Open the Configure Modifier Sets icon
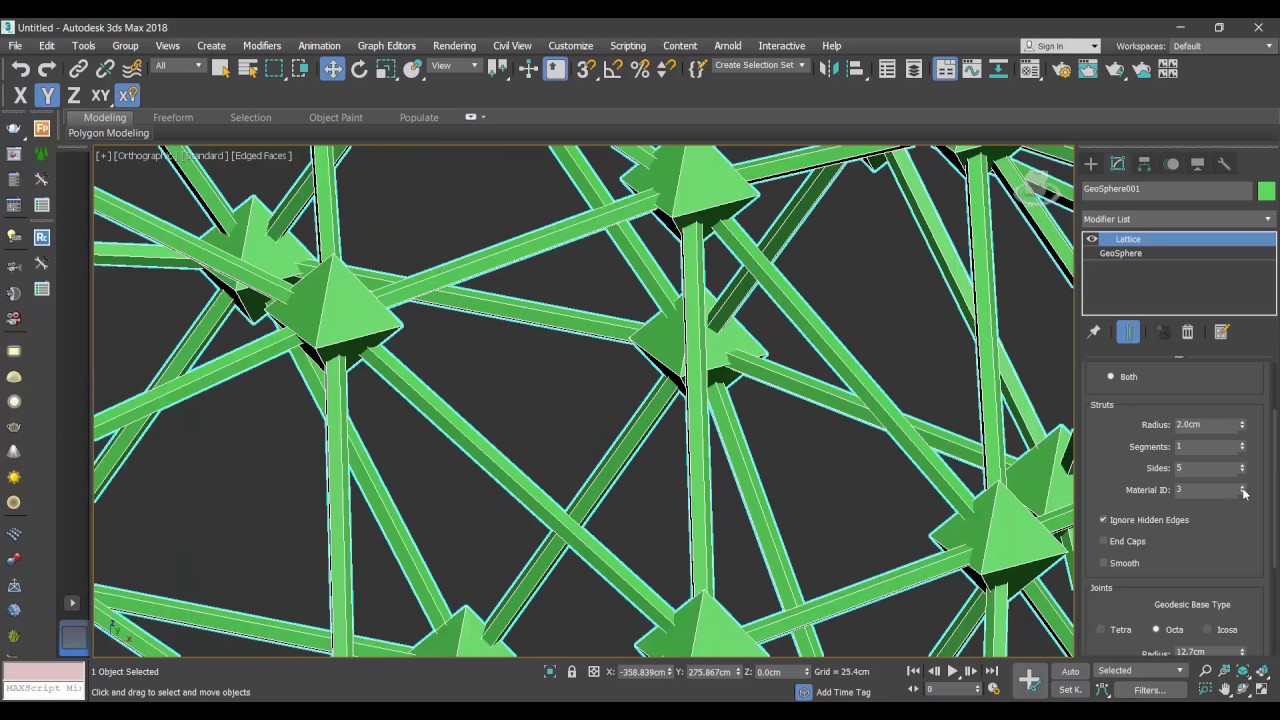This screenshot has height=720, width=1280. coord(1221,332)
